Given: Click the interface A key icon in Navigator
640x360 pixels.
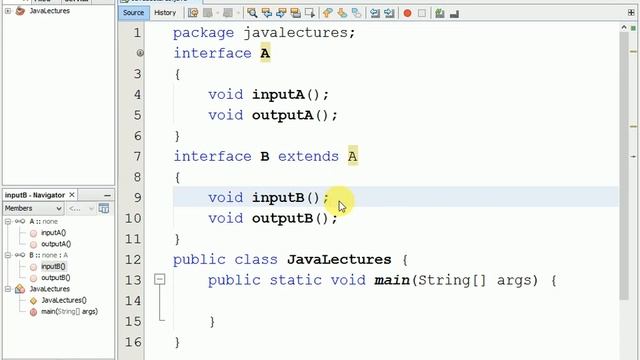Looking at the screenshot, I should 20,221.
